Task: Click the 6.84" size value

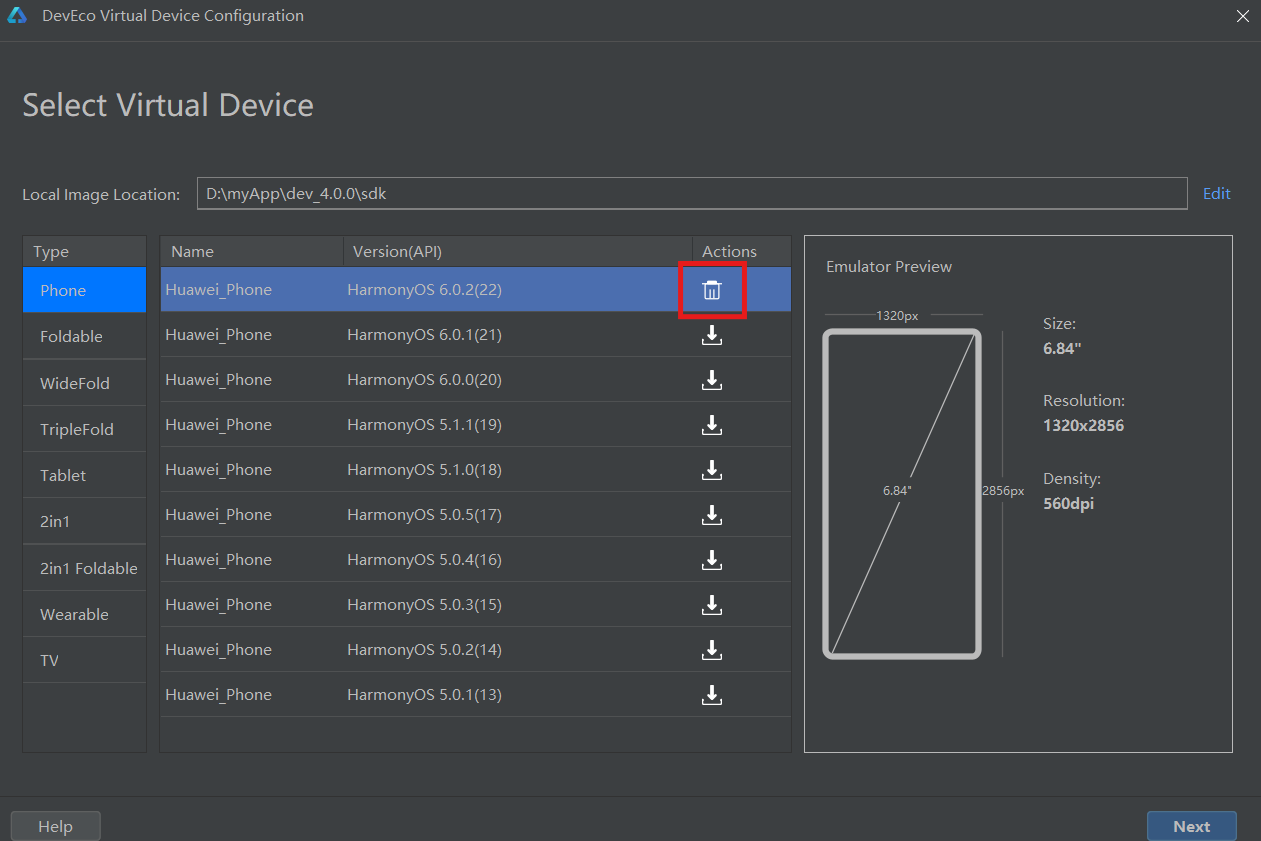Action: (1062, 348)
